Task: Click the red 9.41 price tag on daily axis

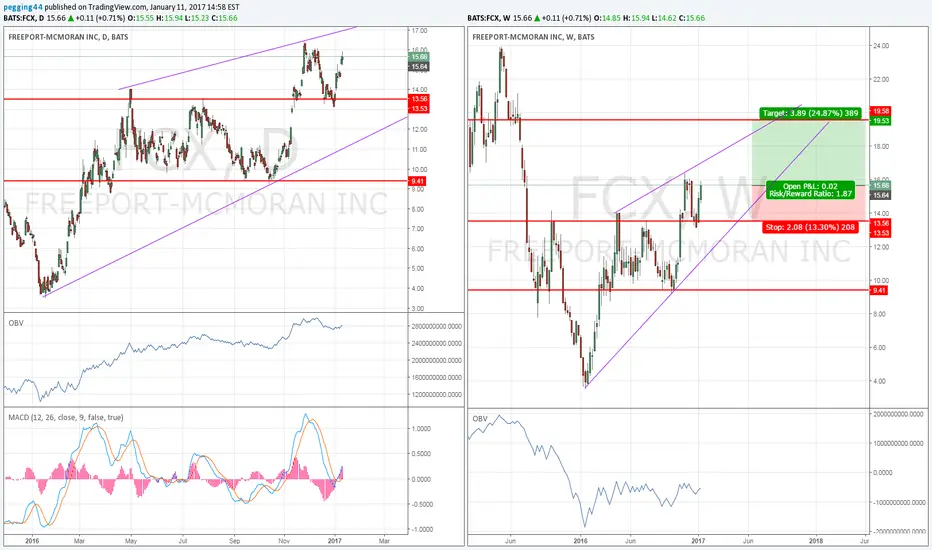Action: click(417, 181)
